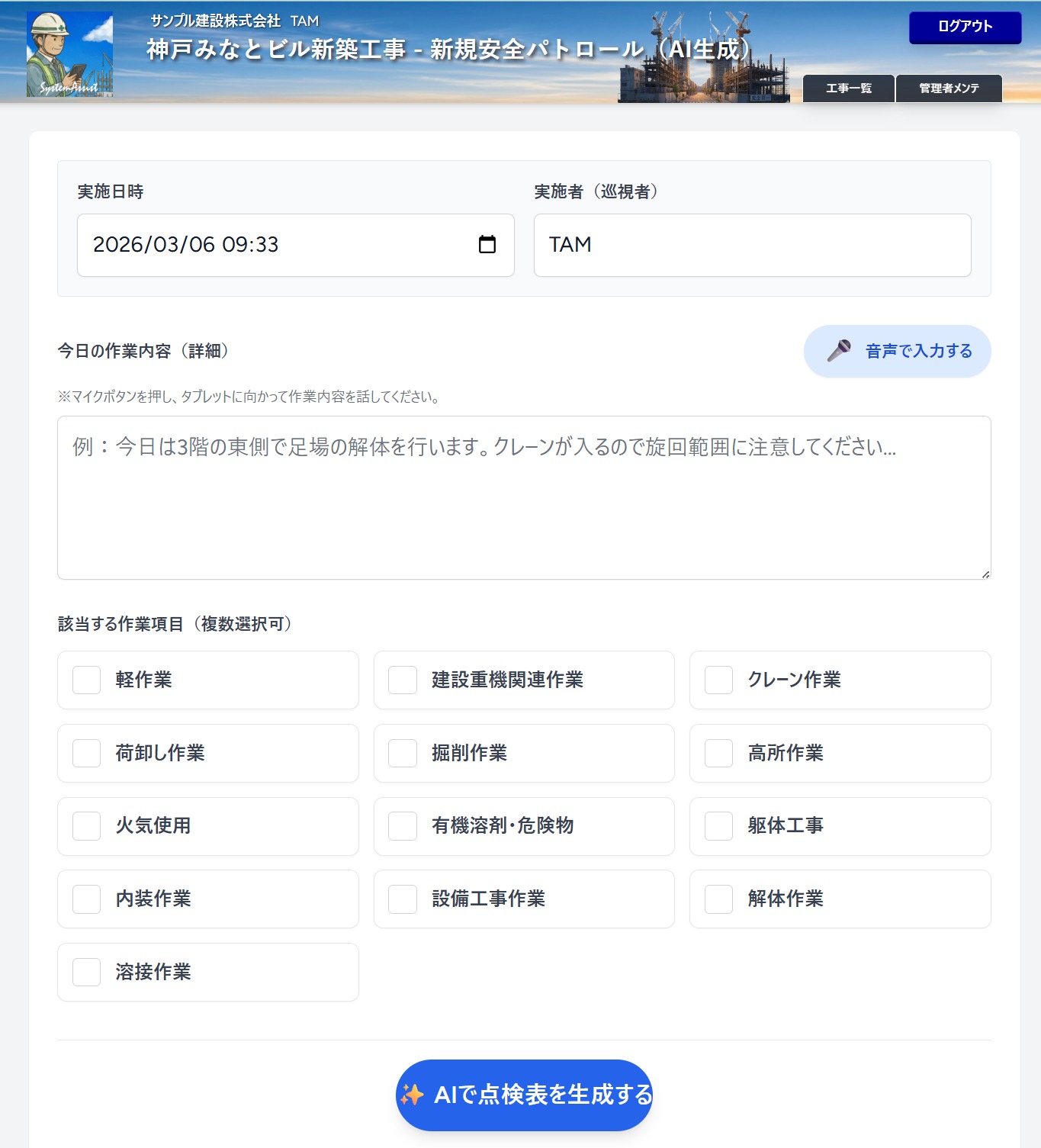Mark the 掘削作業 checkbox
Screen dimensions: 1041x1148
403,753
